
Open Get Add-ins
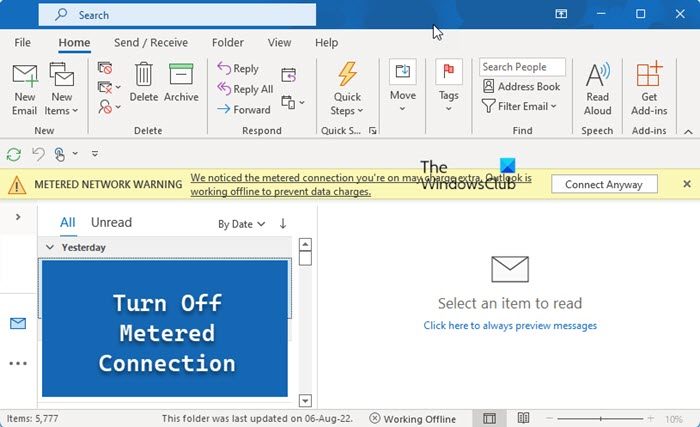[x=649, y=89]
